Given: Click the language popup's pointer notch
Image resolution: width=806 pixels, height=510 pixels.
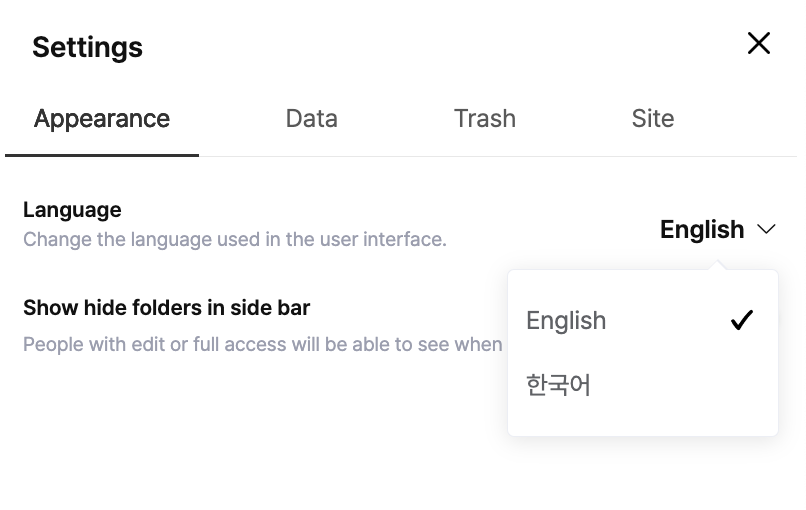Looking at the screenshot, I should coord(716,266).
